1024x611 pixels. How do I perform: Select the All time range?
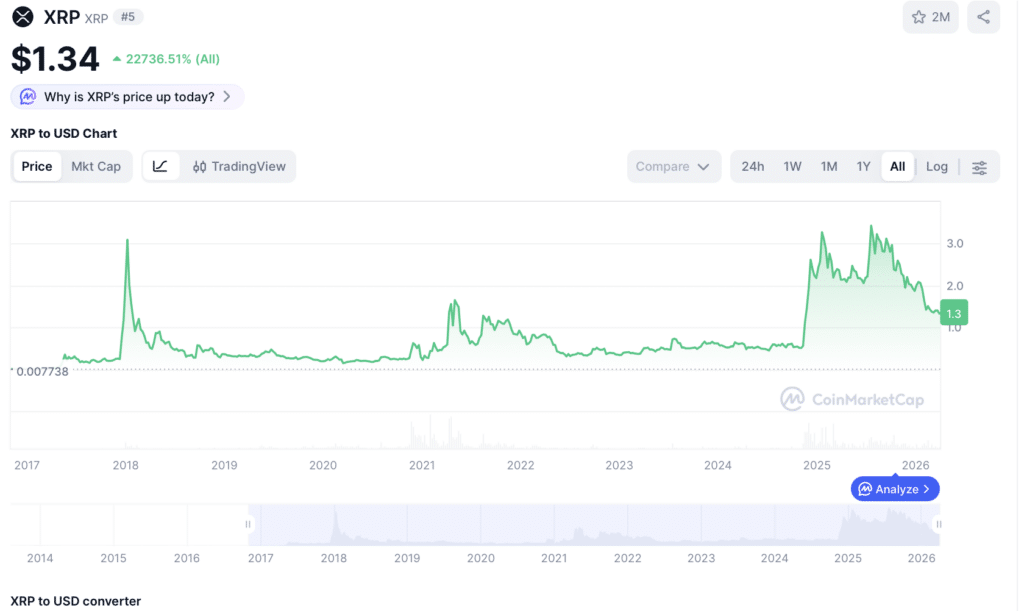coord(897,166)
